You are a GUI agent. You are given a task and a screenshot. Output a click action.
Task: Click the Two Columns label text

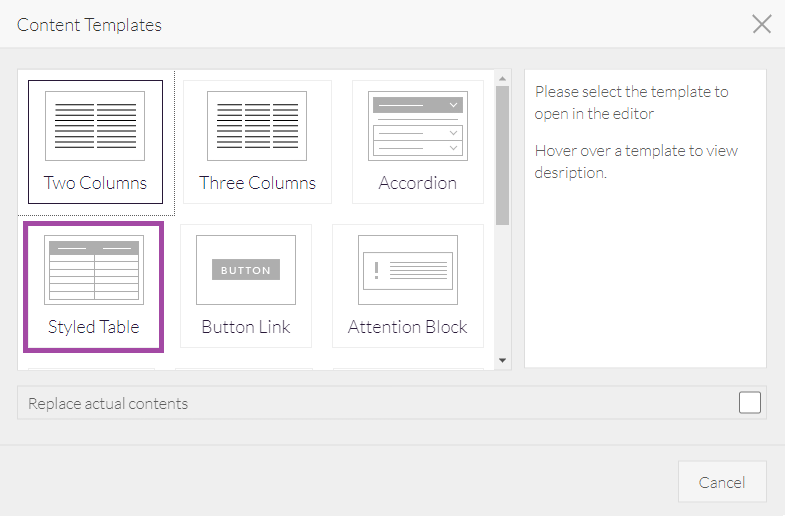(95, 183)
